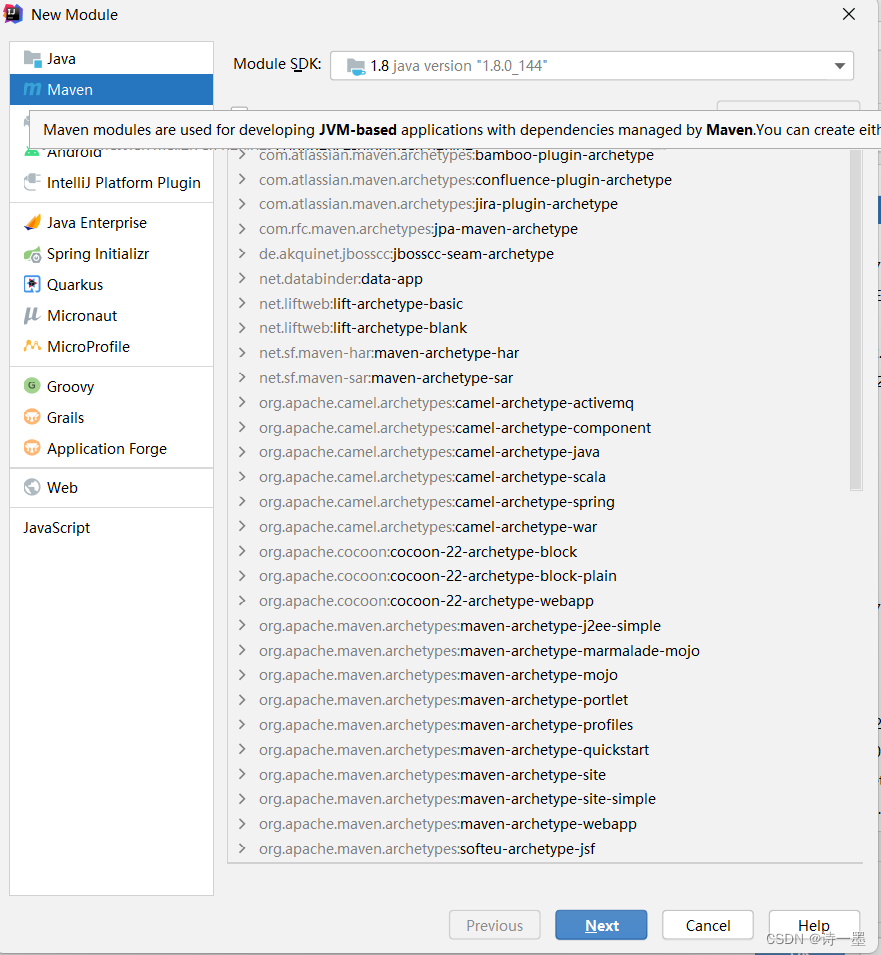Select camel-archetype-java entry
Viewport: 881px width, 955px height.
point(429,452)
